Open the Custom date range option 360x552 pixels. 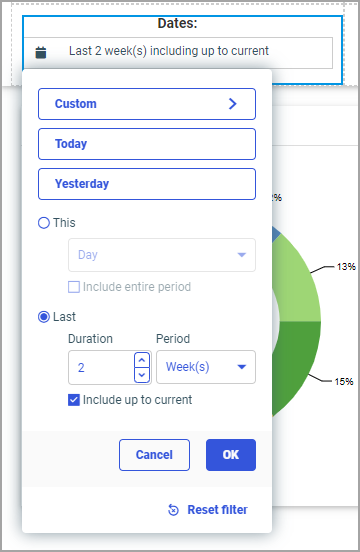coord(147,104)
